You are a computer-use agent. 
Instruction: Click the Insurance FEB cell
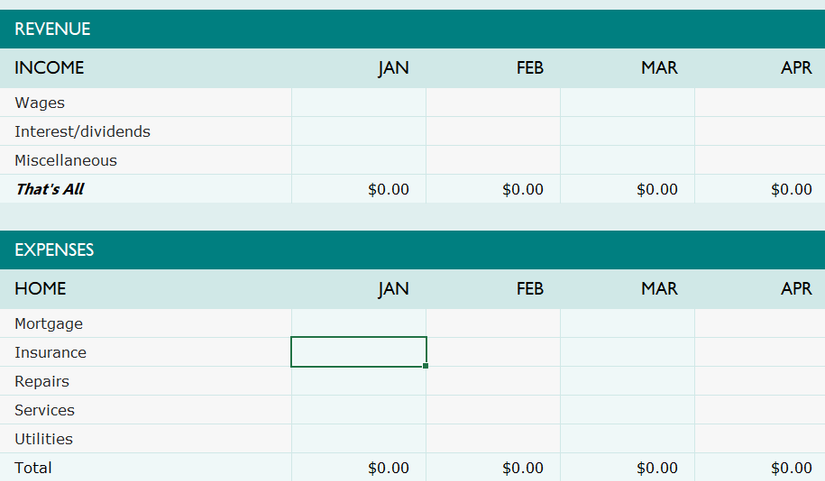click(493, 353)
